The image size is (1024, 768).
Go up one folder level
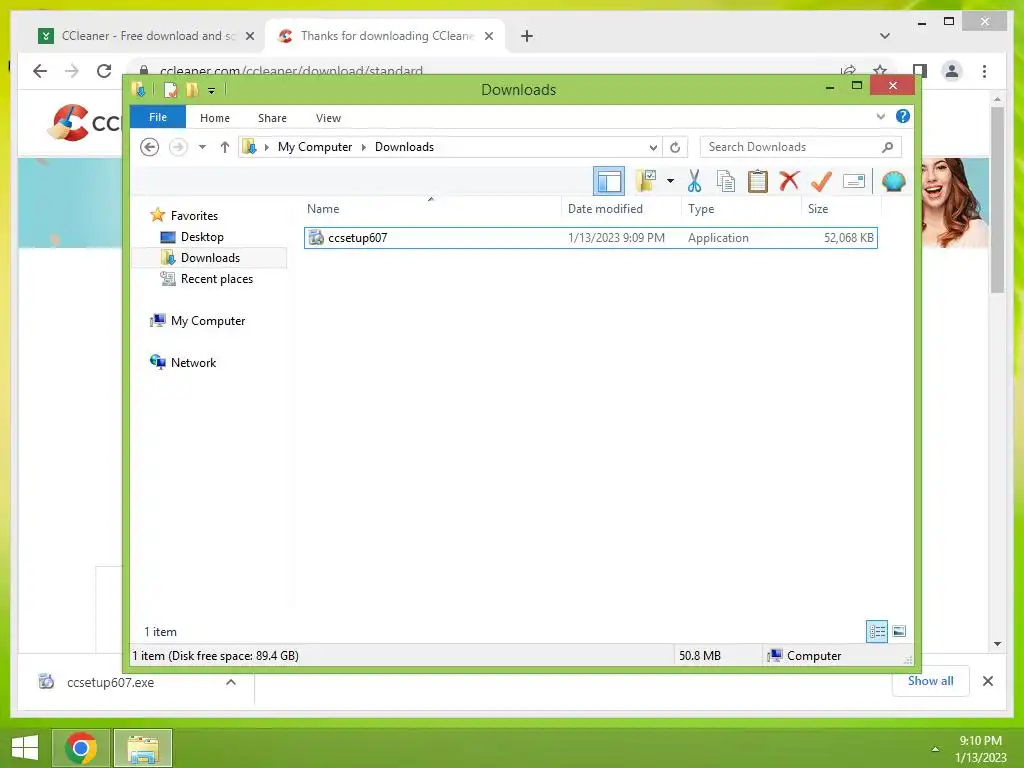click(225, 147)
